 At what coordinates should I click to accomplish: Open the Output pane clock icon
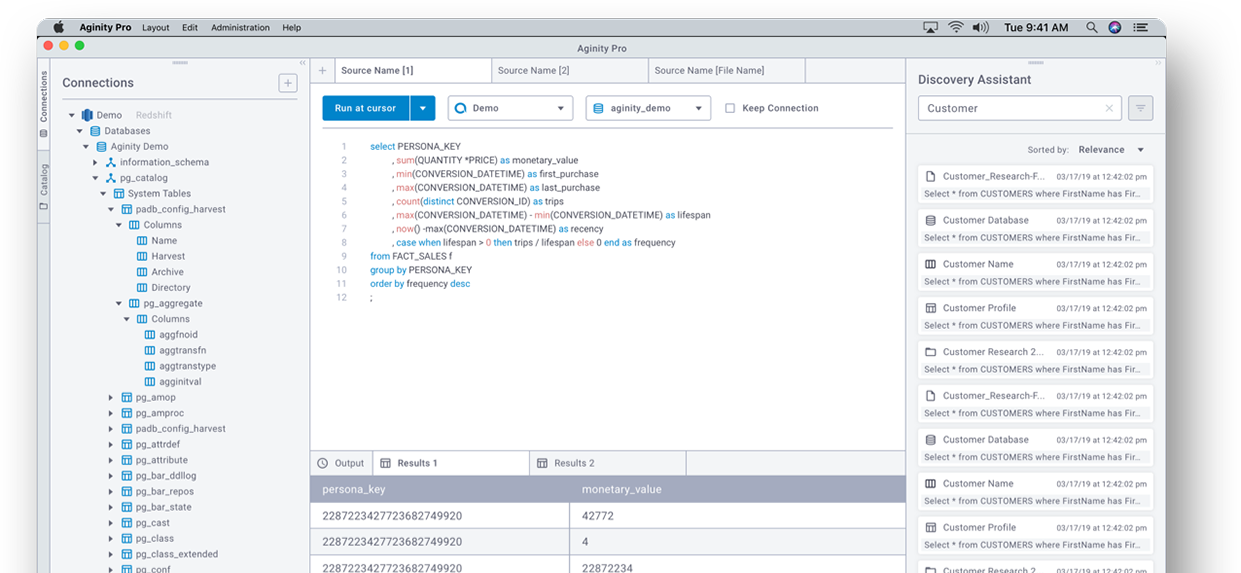322,463
